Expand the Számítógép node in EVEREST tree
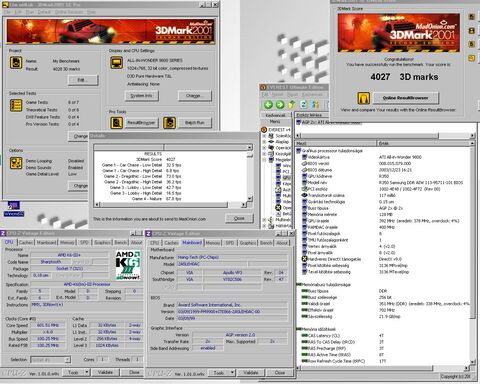Image resolution: width=480 pixels, height=384 pixels. (264, 136)
